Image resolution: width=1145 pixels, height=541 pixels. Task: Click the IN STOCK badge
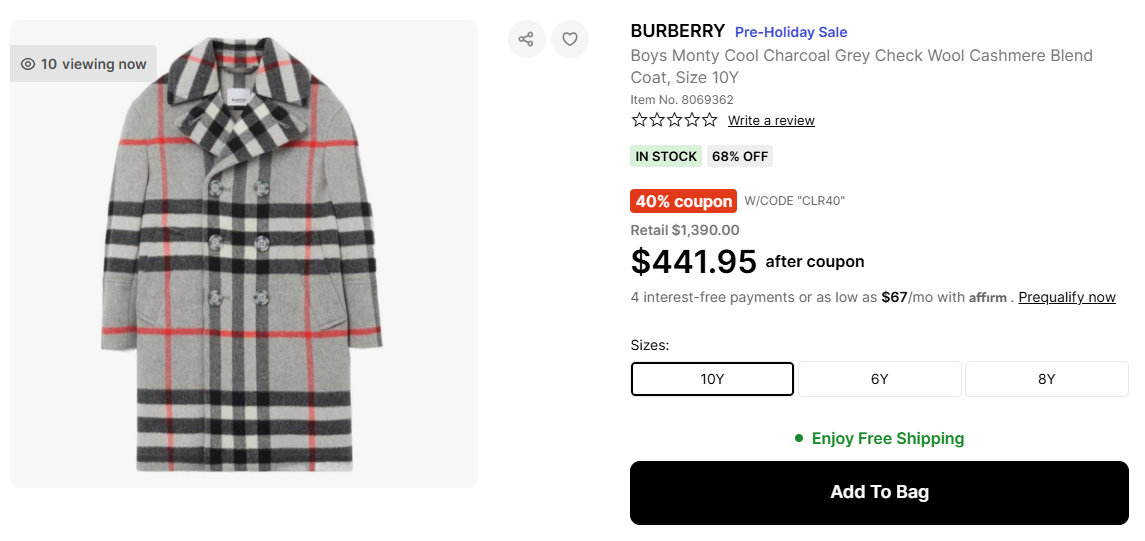pos(666,156)
